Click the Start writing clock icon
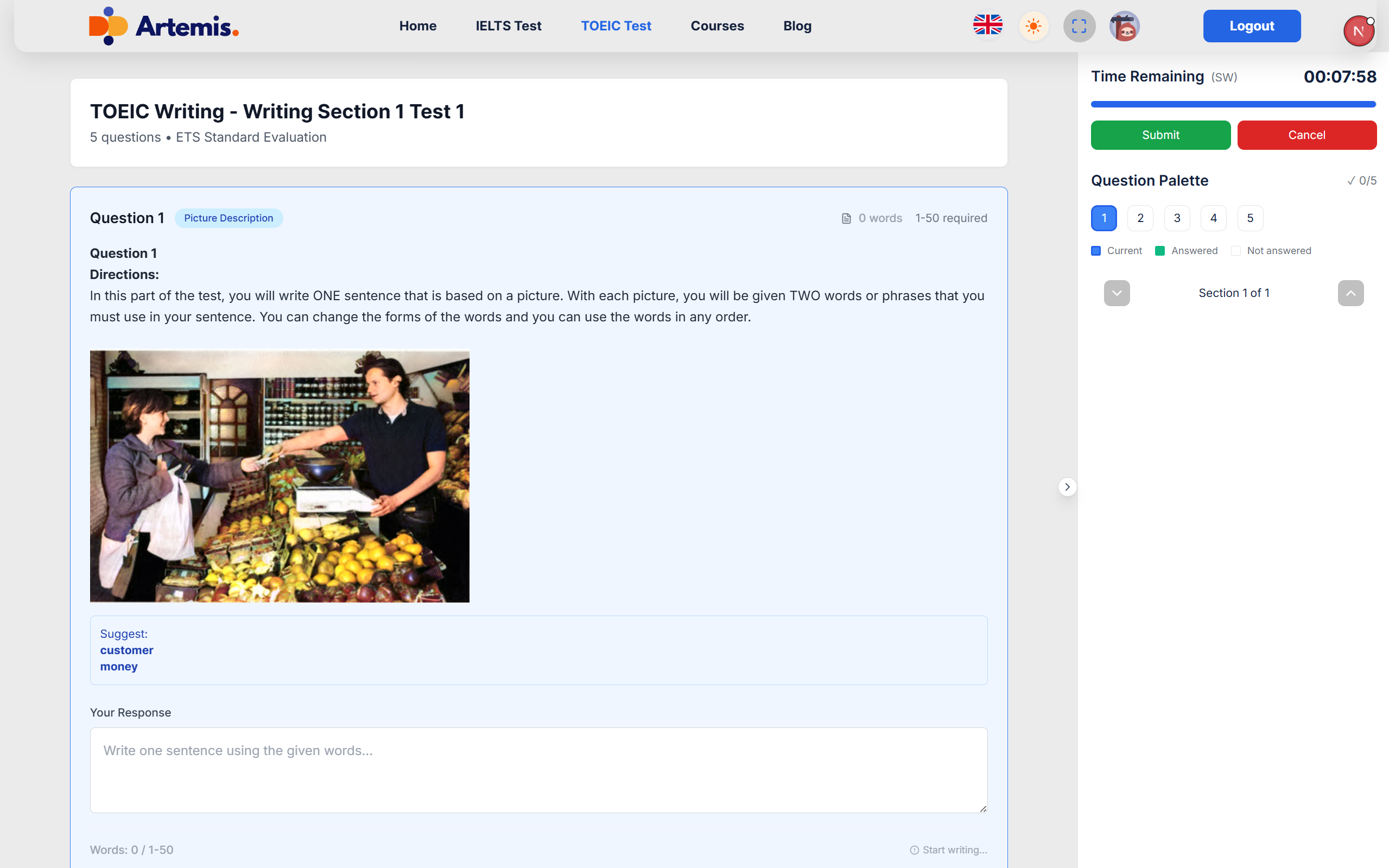The width and height of the screenshot is (1389, 868). pos(914,850)
